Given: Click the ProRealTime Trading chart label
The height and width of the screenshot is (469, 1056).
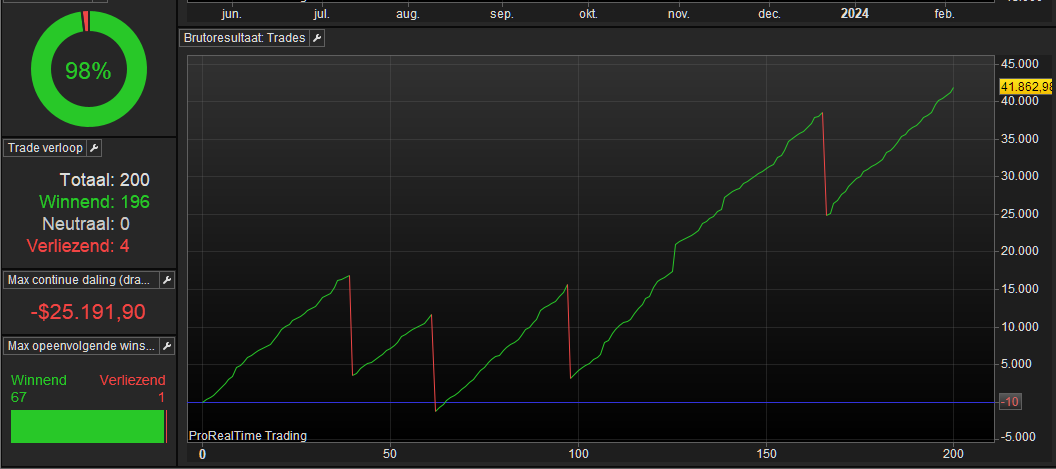Looking at the screenshot, I should pyautogui.click(x=247, y=436).
